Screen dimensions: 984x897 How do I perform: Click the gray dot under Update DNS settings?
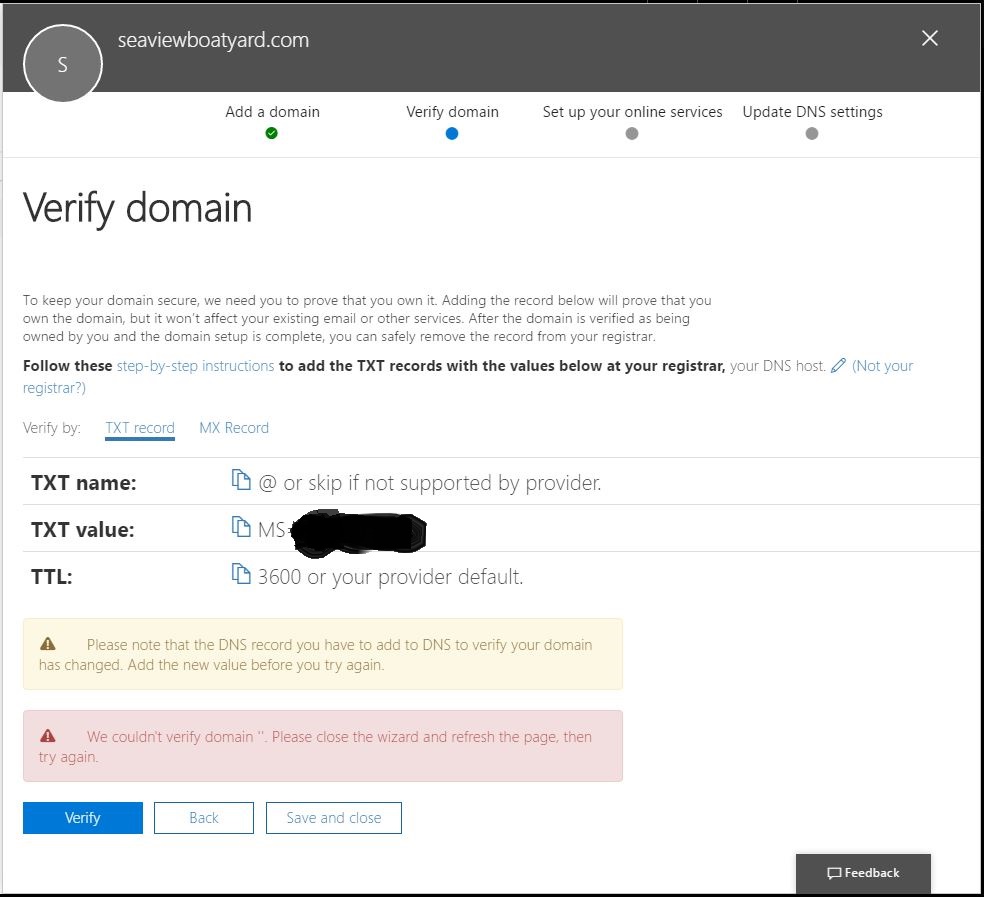tap(812, 133)
